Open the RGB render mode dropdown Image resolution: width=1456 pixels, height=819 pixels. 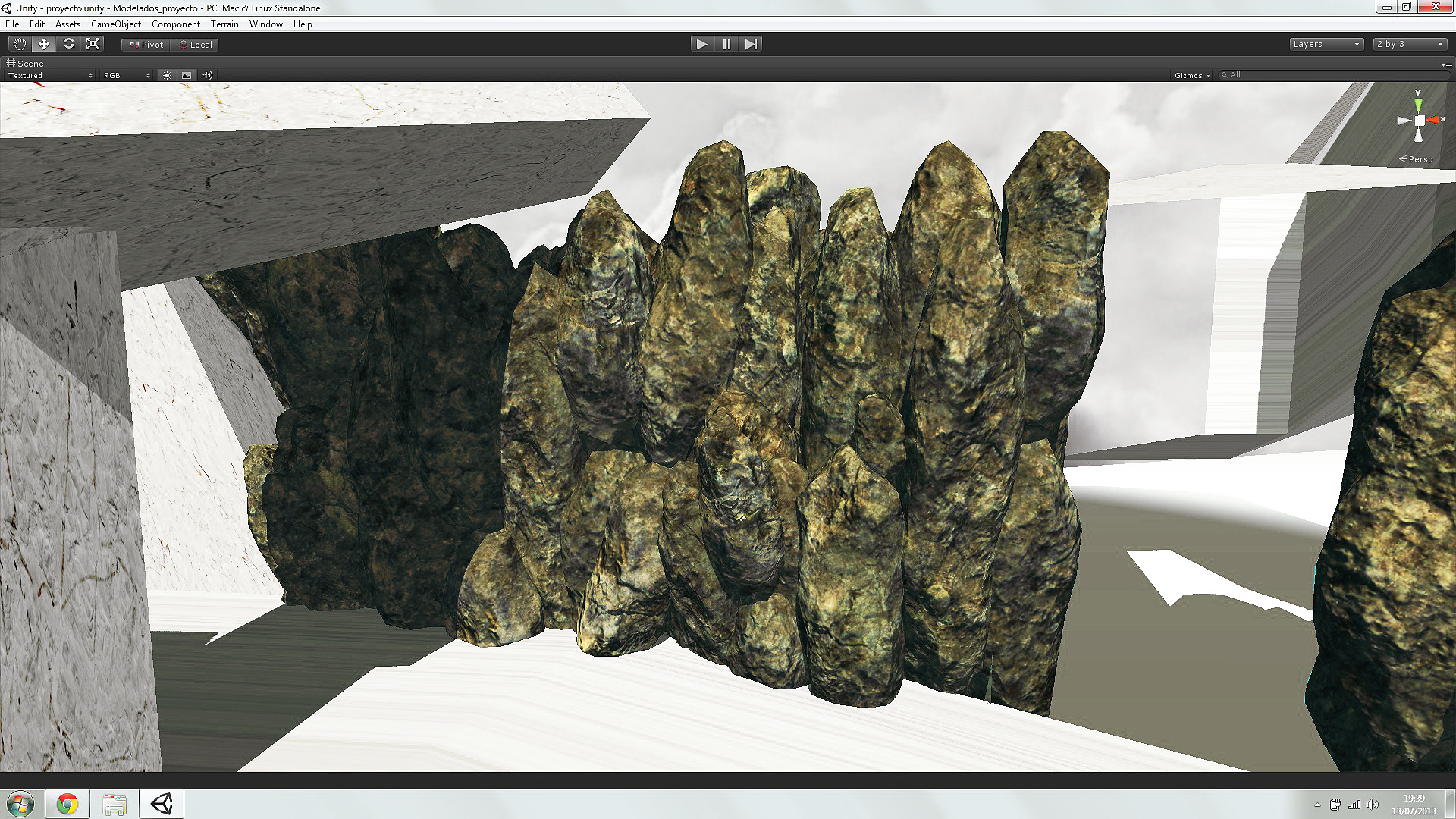tap(127, 75)
